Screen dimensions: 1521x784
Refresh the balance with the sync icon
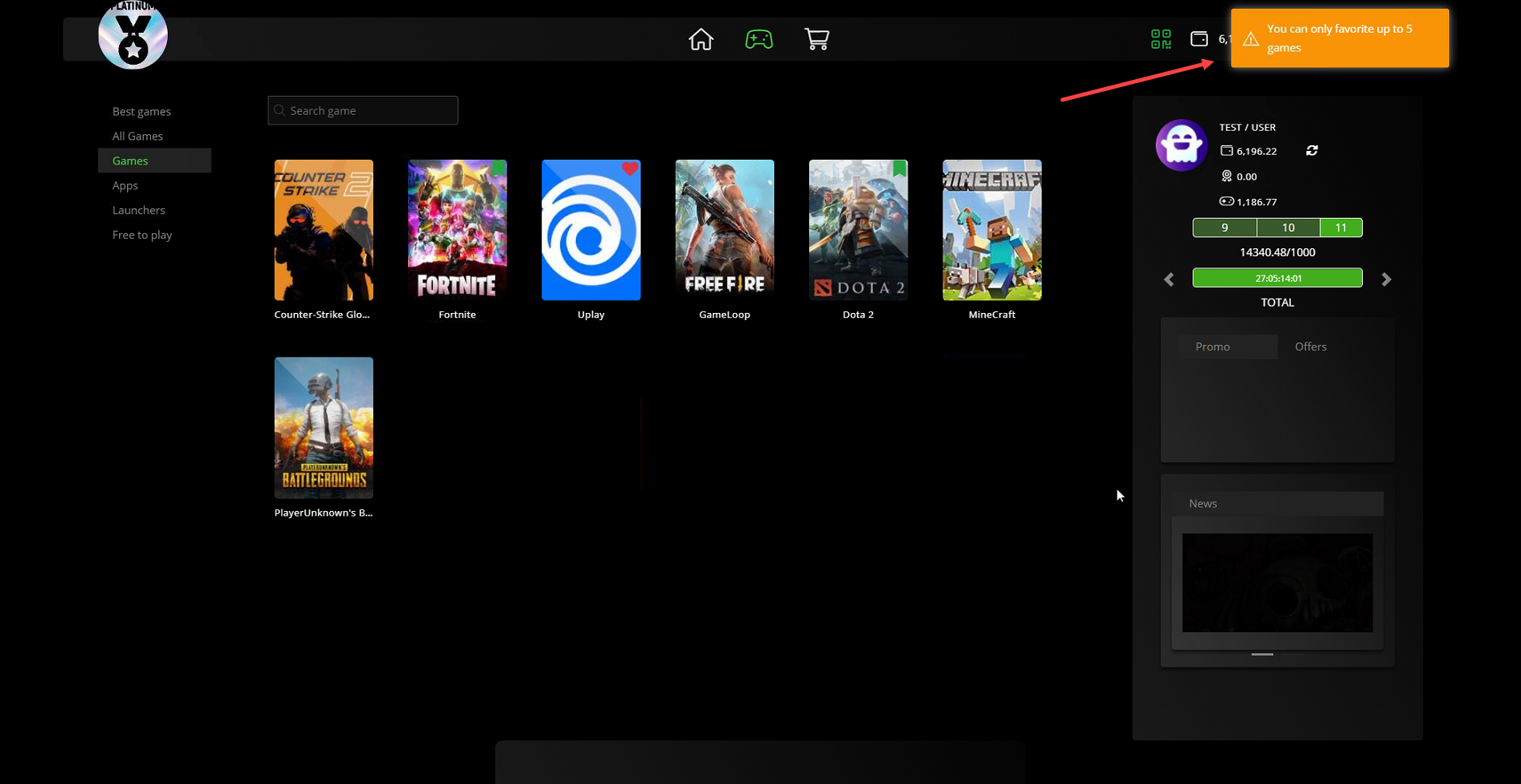(x=1312, y=150)
